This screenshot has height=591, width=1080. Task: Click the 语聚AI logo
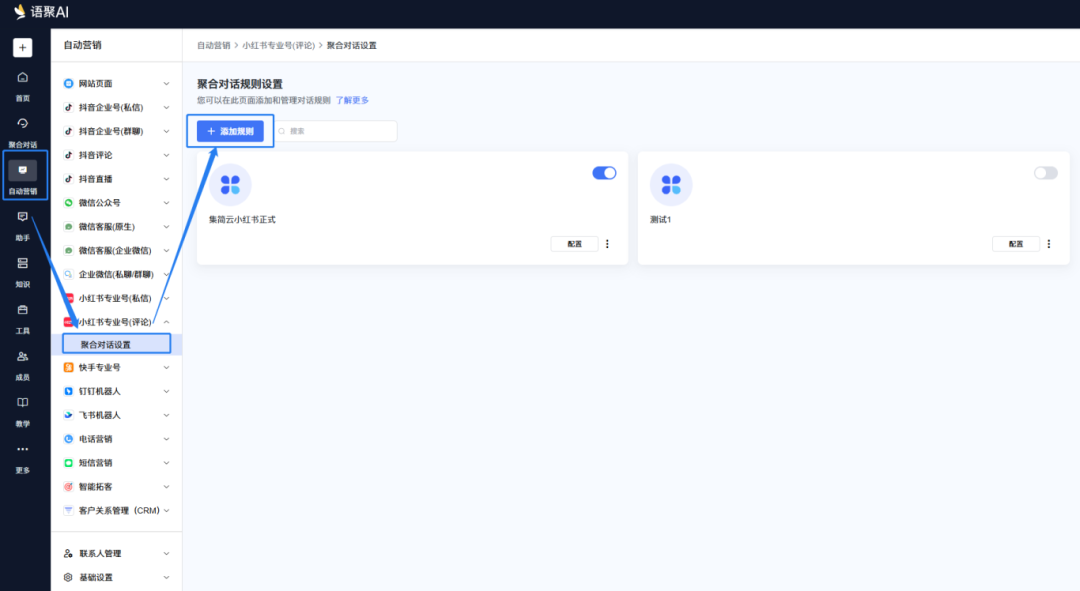(x=42, y=12)
